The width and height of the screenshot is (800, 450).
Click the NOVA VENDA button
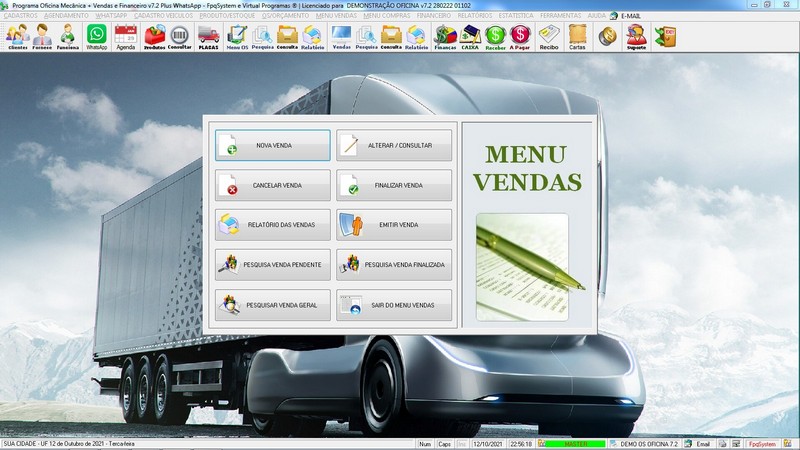point(272,145)
